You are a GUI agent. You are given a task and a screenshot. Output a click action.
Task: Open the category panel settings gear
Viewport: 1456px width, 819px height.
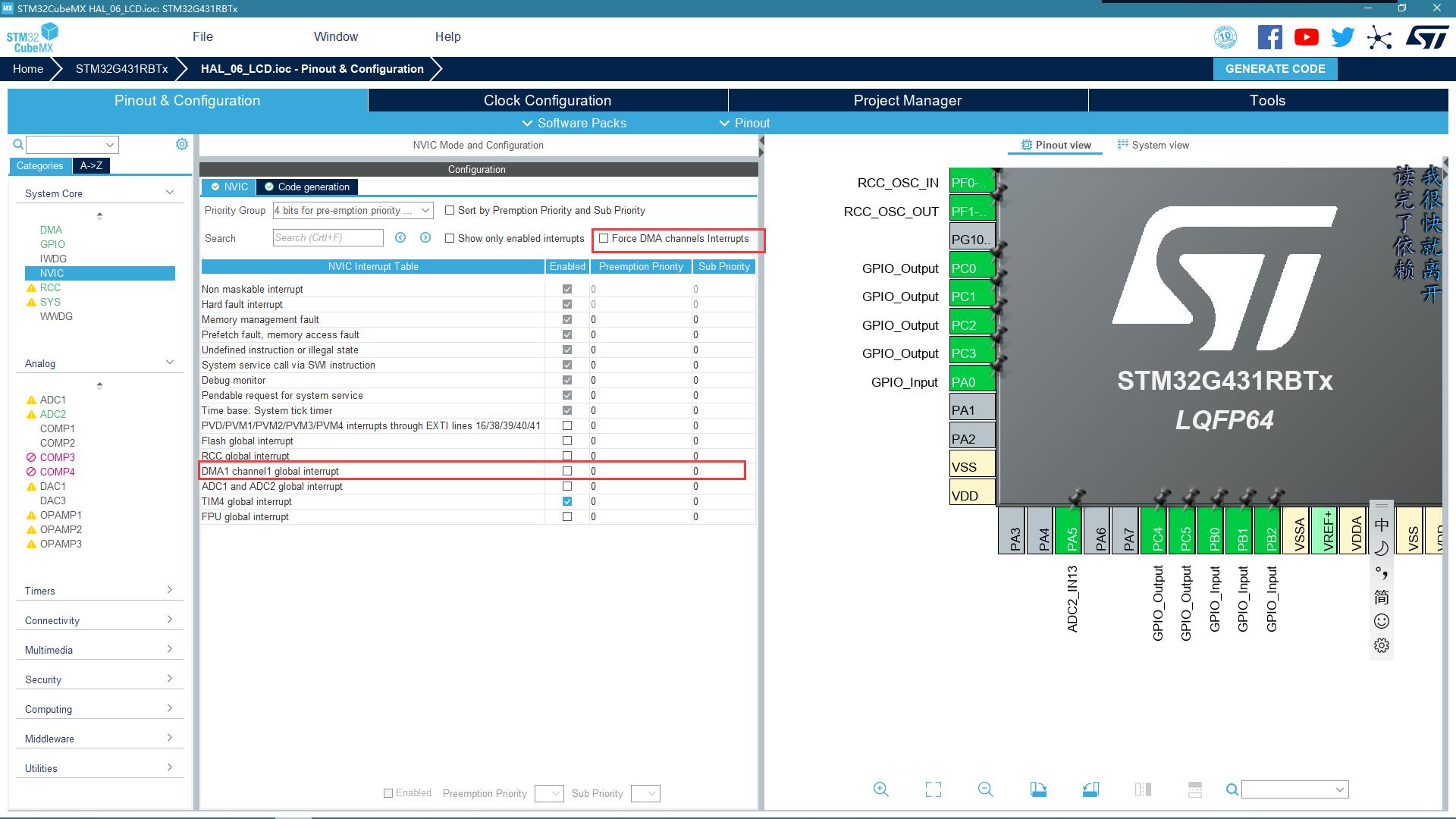[182, 144]
